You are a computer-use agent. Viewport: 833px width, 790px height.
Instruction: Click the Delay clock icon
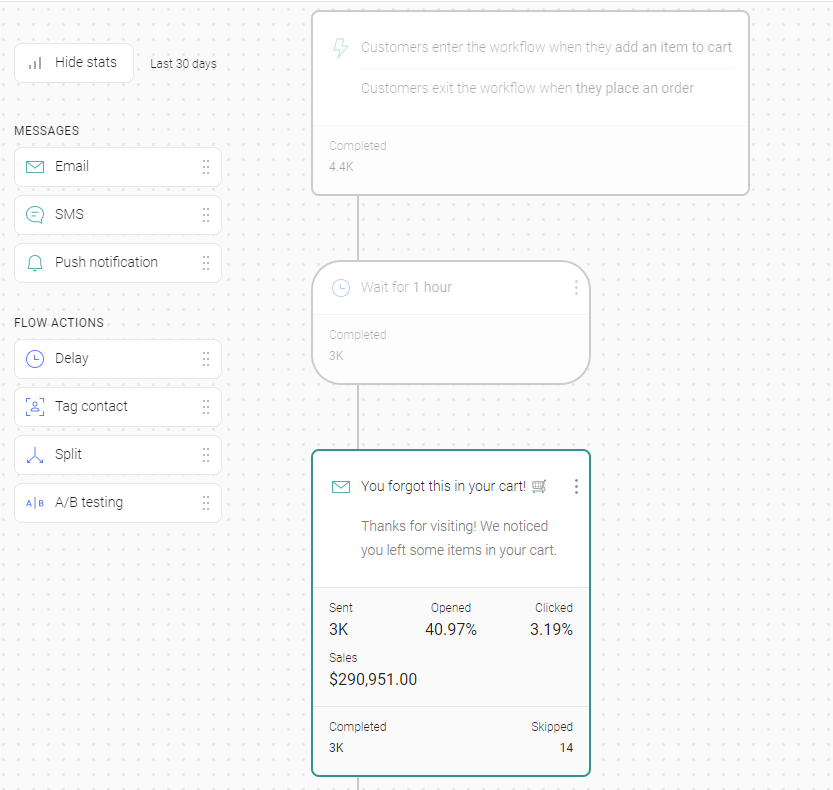[35, 359]
